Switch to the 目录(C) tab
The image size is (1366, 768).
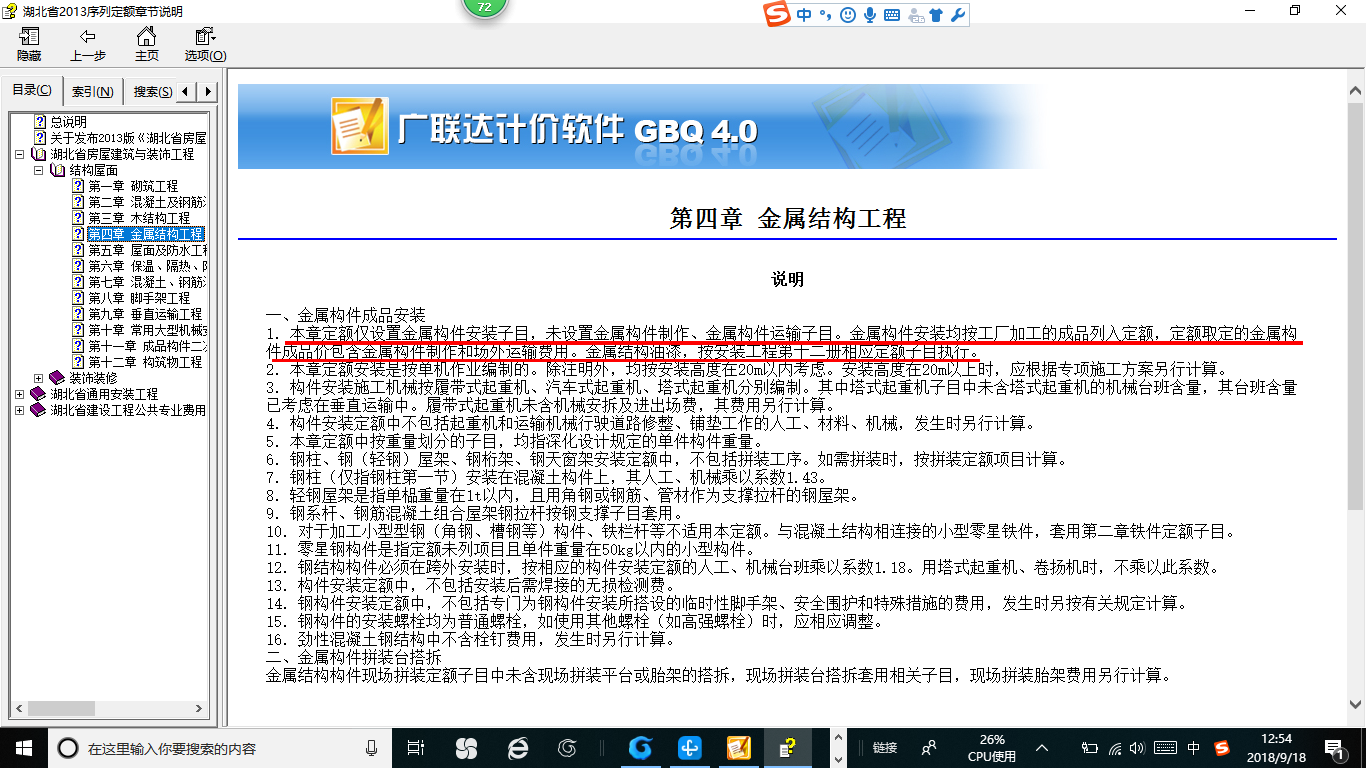point(32,90)
